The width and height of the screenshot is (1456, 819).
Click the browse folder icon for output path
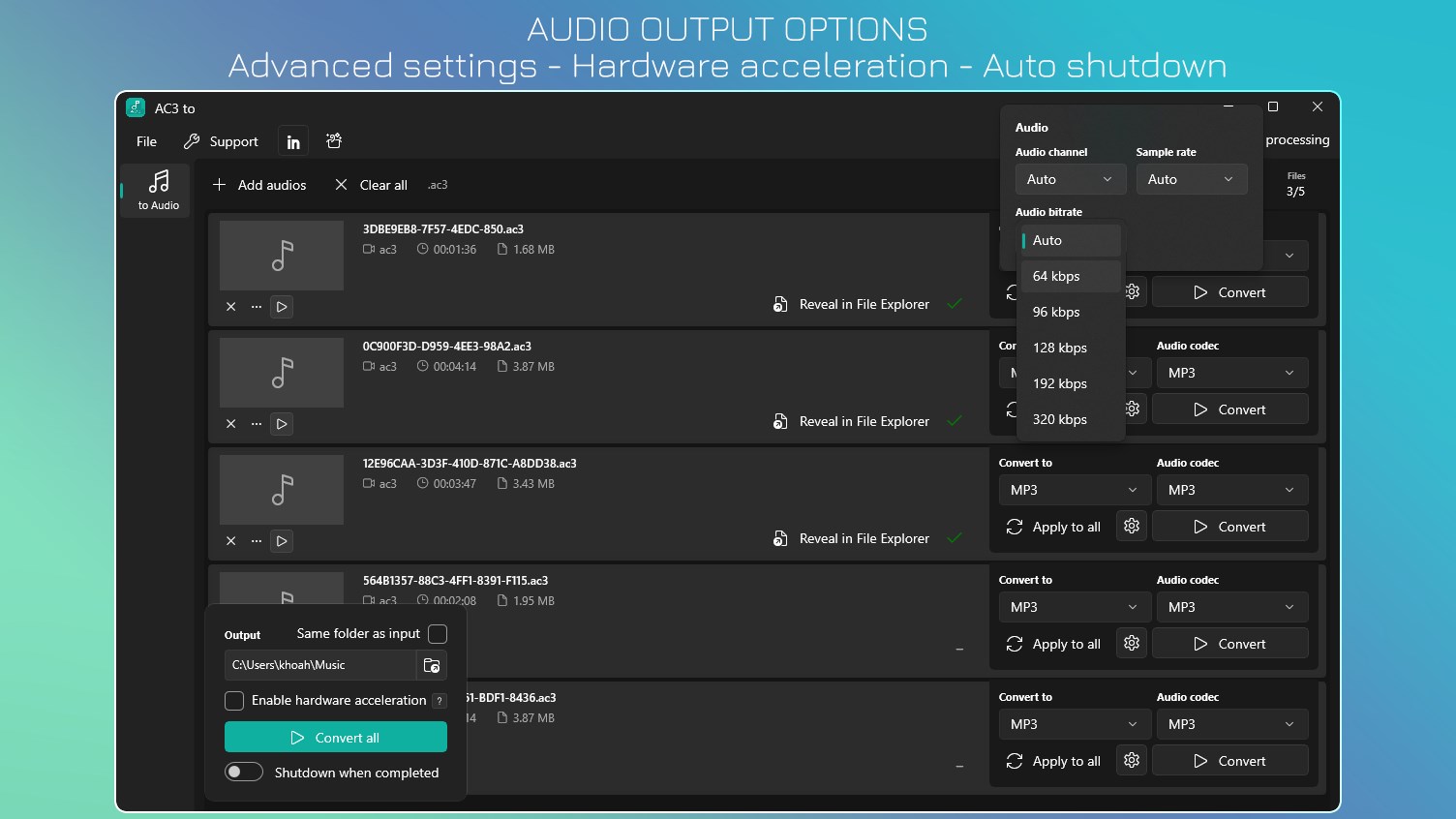click(x=432, y=665)
